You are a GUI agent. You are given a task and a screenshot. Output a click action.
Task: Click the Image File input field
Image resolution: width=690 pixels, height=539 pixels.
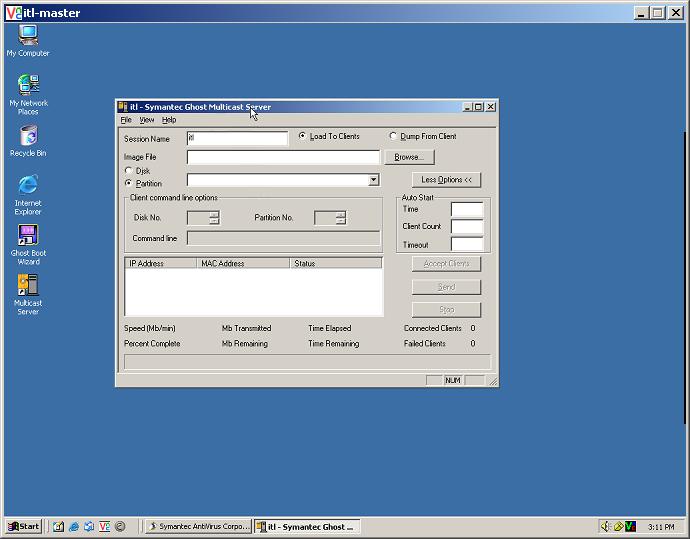click(x=283, y=157)
